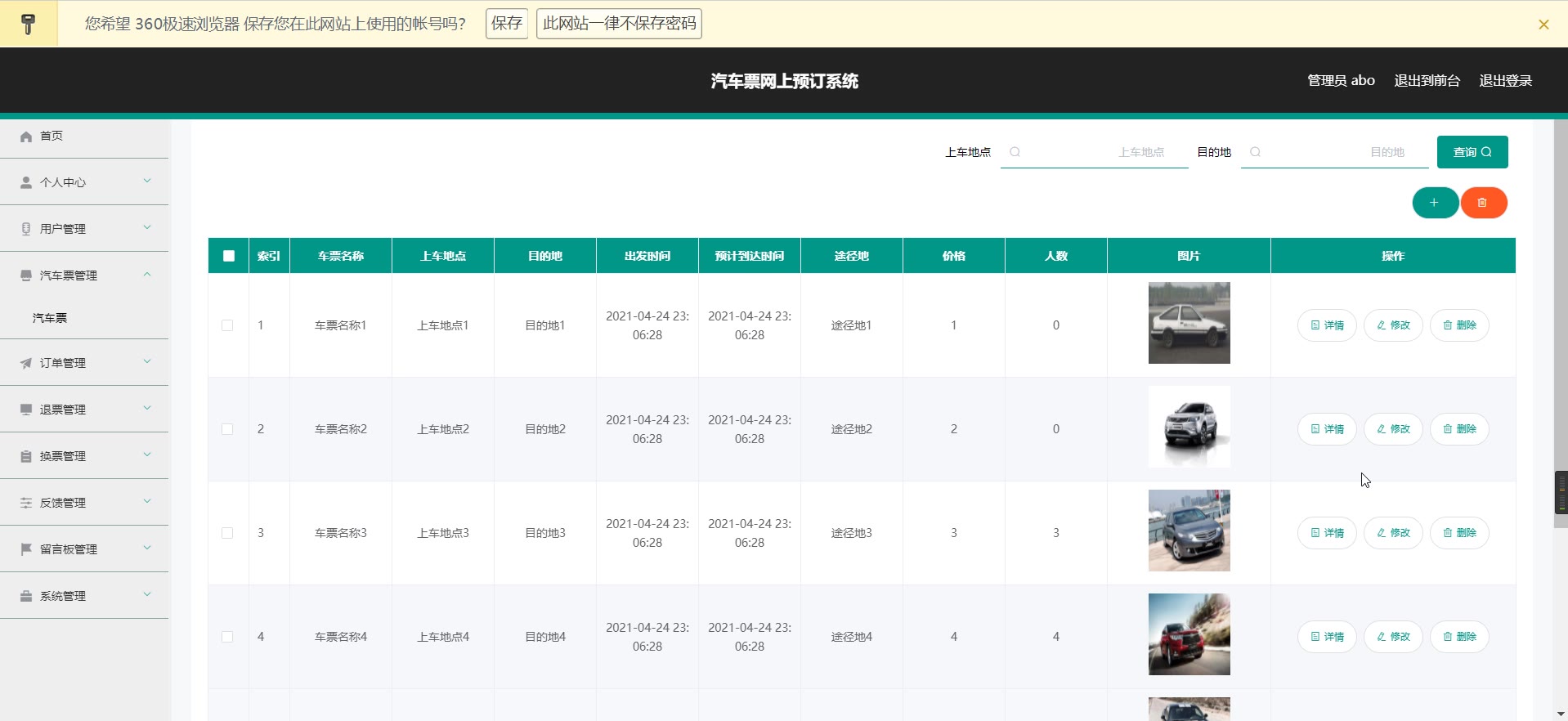Image resolution: width=1568 pixels, height=721 pixels.
Task: Click the green plus add button
Action: (1434, 203)
